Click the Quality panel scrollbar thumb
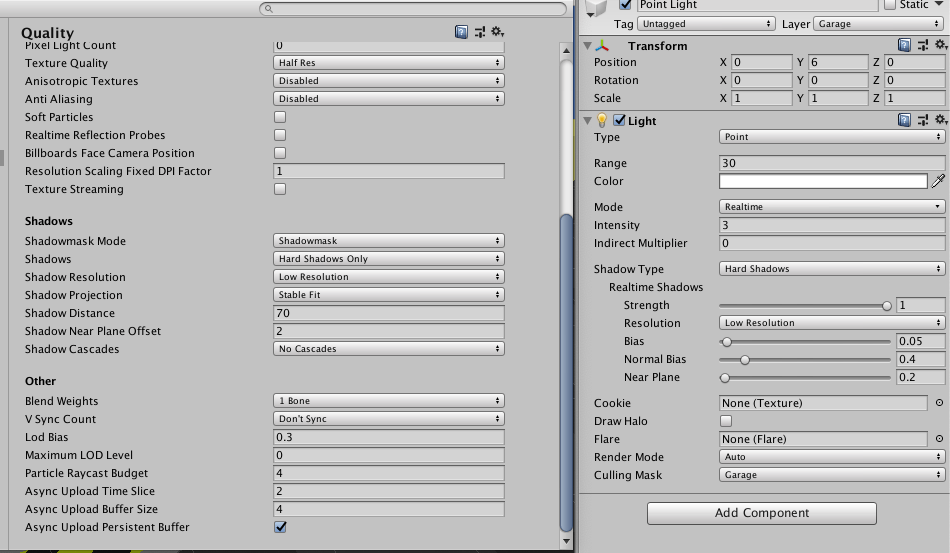The width and height of the screenshot is (950, 553). tap(566, 373)
